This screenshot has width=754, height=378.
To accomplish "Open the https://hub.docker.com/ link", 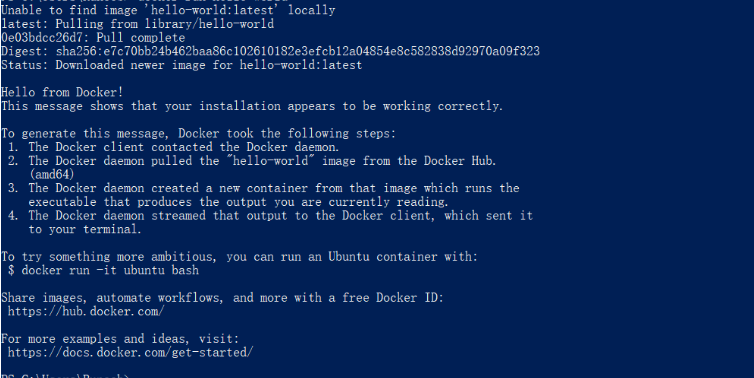I will tap(86, 312).
